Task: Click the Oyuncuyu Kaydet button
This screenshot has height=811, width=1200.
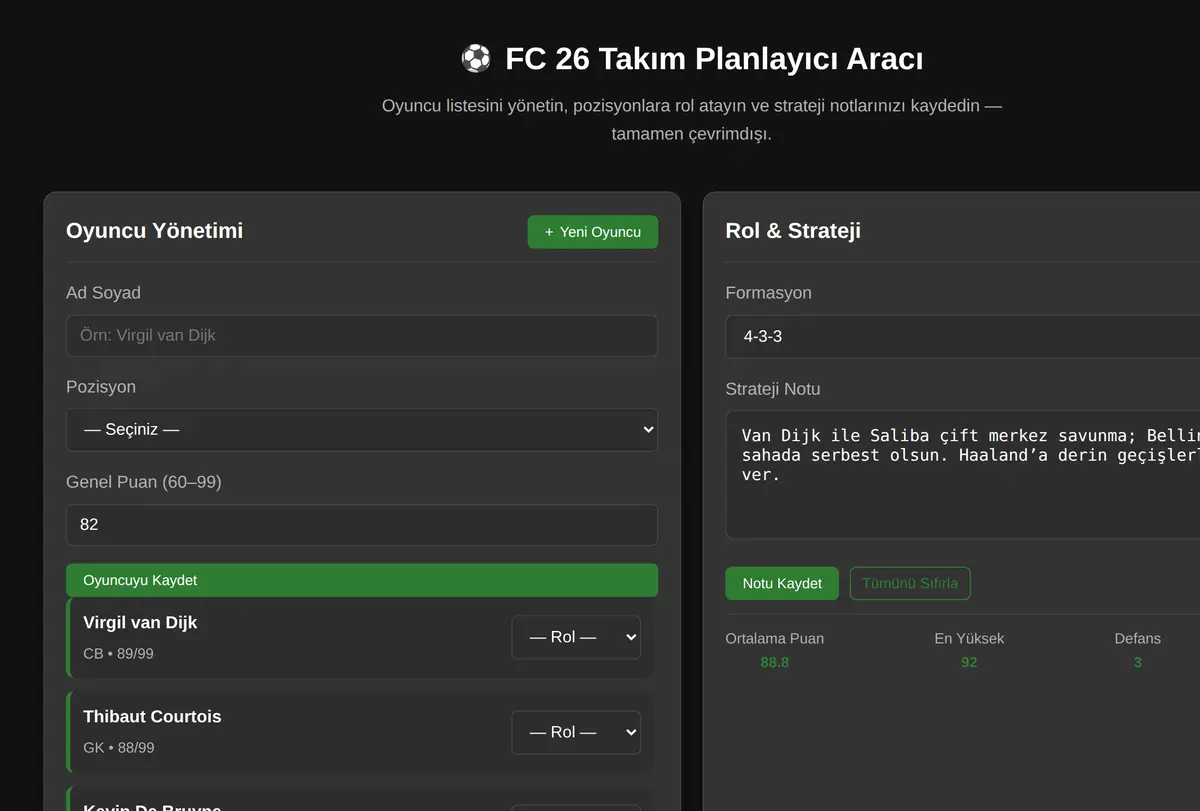Action: point(362,580)
